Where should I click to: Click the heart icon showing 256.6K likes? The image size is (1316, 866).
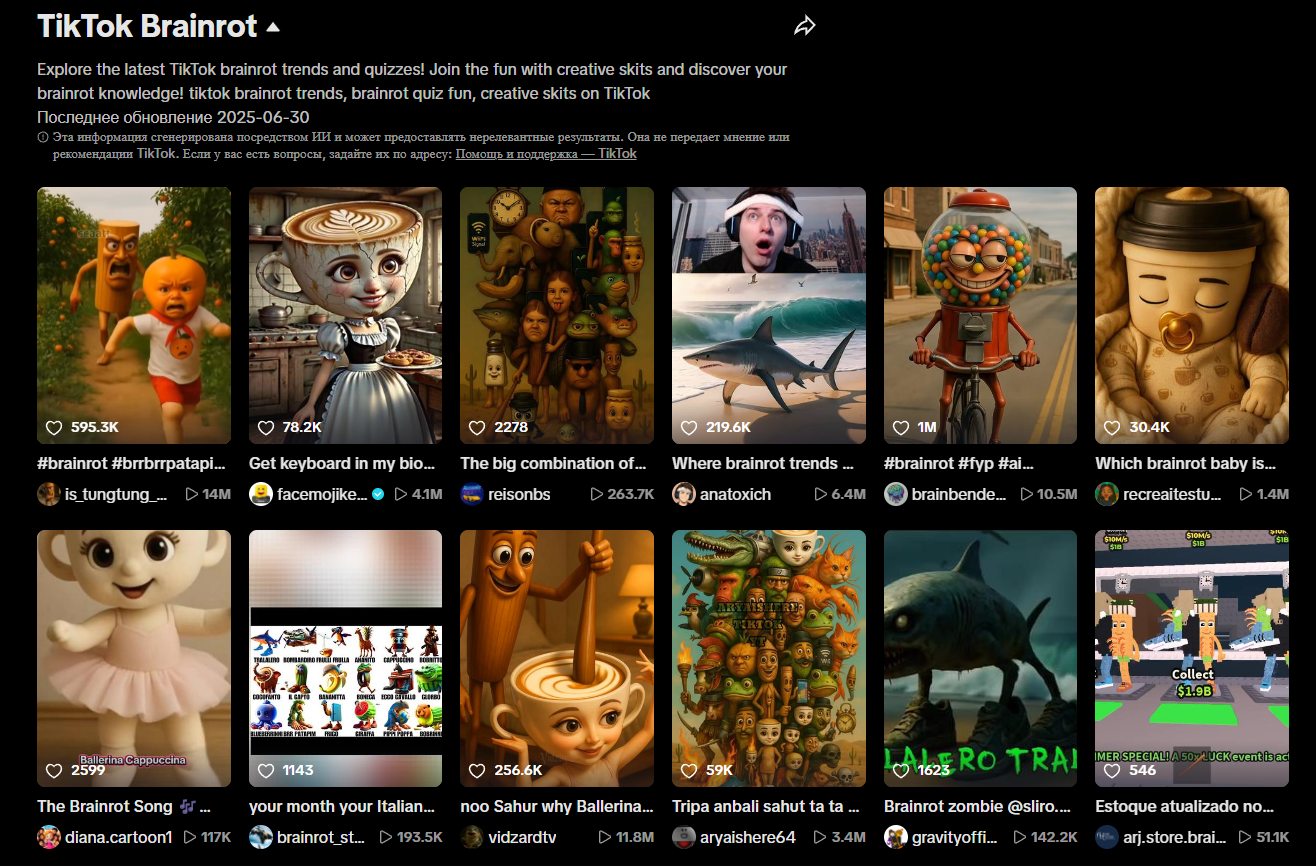click(x=477, y=770)
